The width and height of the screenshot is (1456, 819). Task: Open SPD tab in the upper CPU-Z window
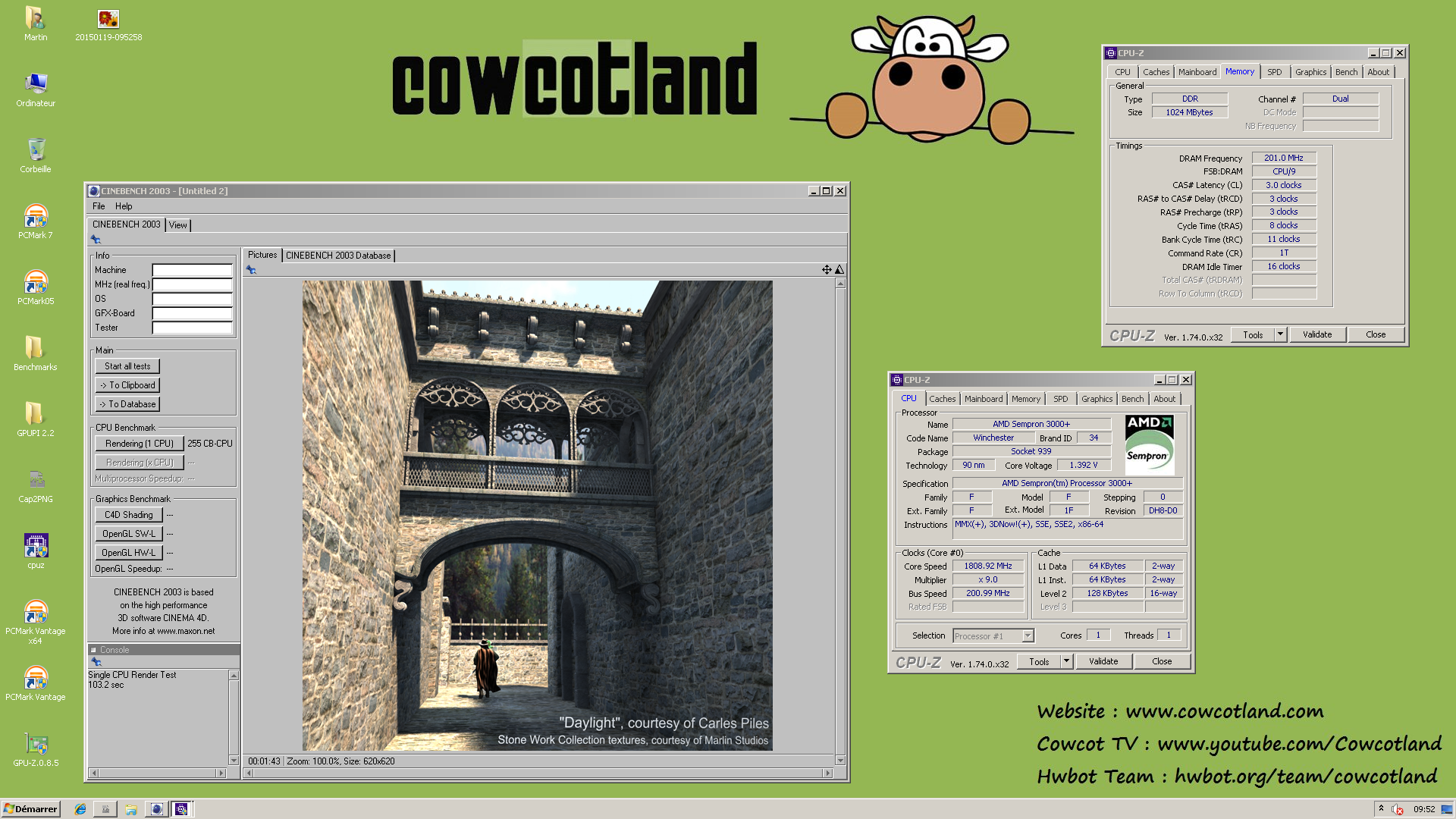coord(1275,72)
